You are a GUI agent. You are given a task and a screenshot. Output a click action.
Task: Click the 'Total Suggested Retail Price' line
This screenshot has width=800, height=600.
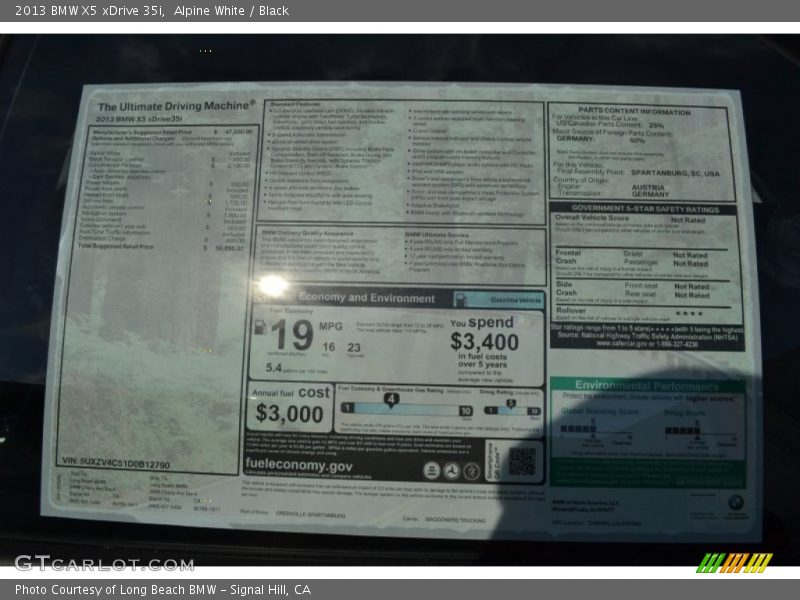coord(161,247)
